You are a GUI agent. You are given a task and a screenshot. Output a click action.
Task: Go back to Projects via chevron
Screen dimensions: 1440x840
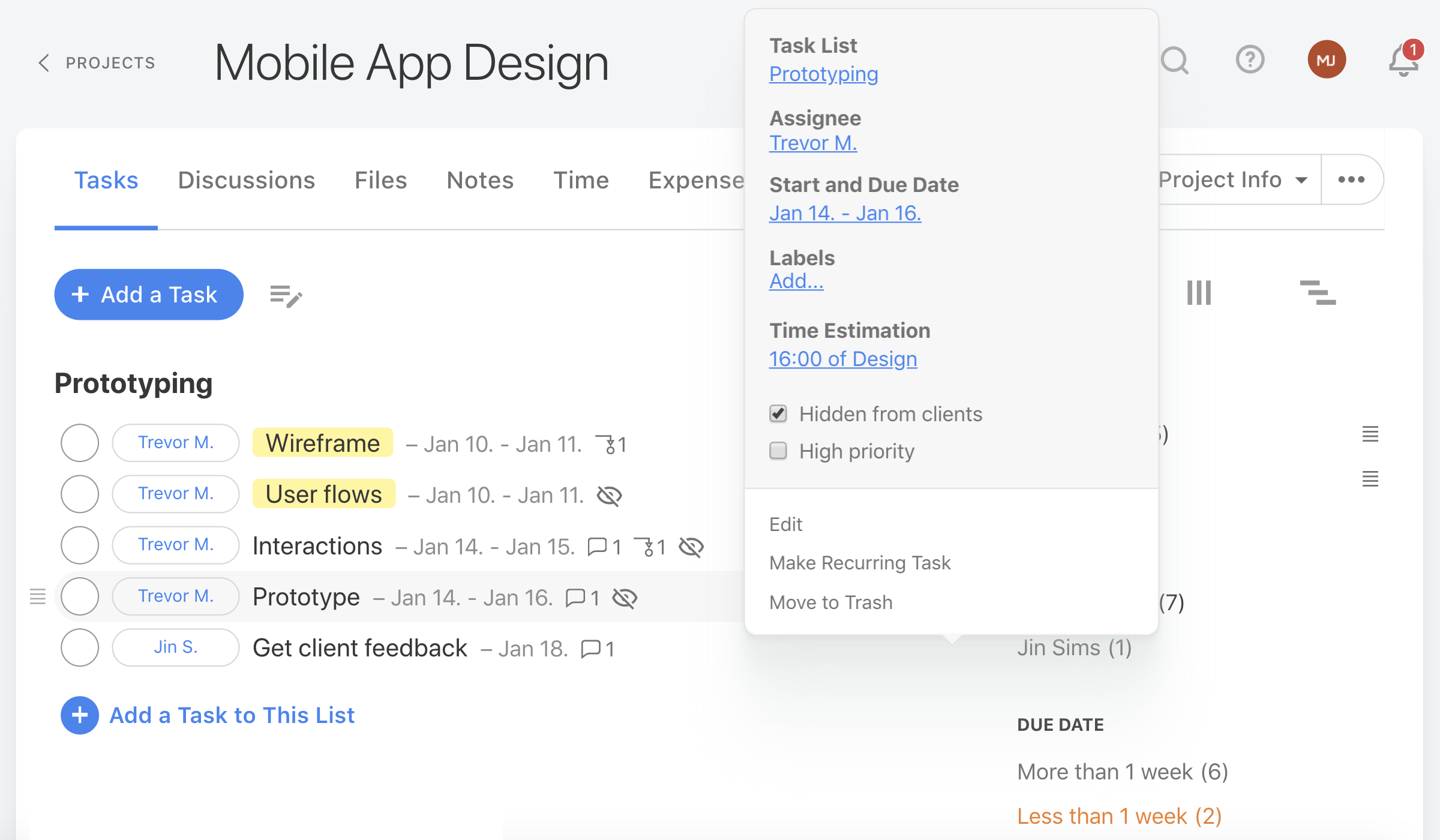(x=44, y=62)
